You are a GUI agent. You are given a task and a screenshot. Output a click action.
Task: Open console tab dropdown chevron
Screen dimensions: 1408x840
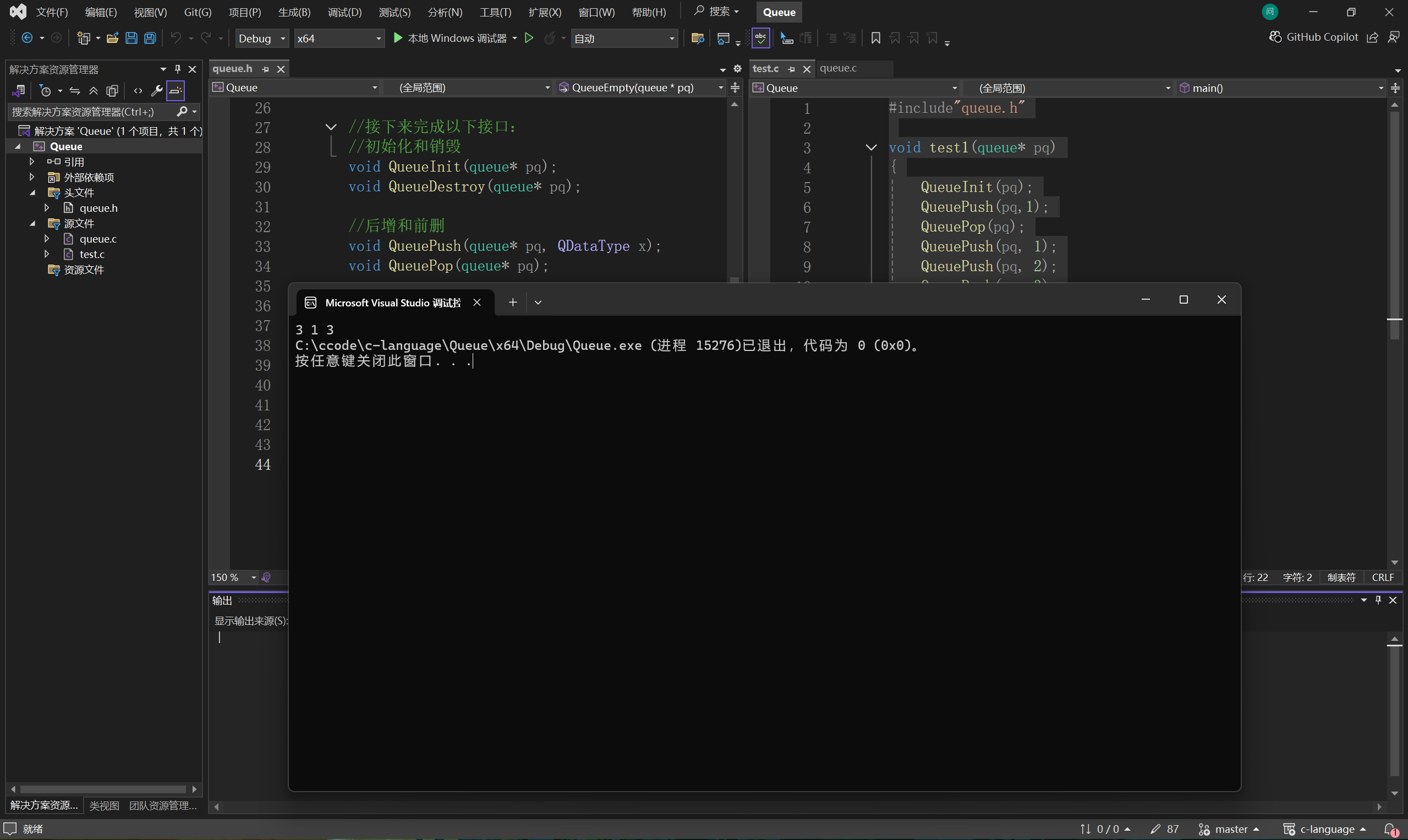coord(539,302)
